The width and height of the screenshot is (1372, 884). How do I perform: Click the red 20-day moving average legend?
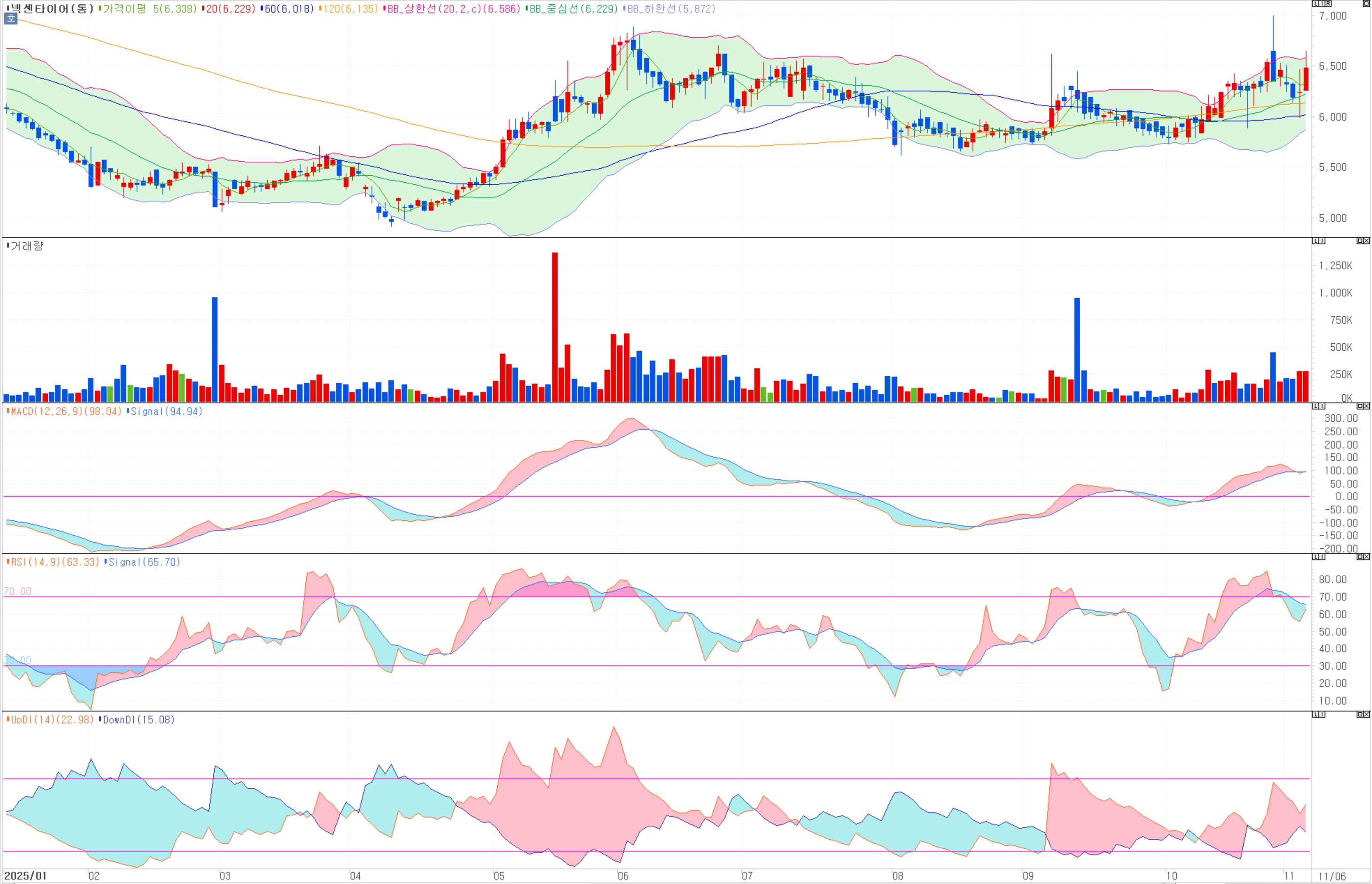click(230, 9)
